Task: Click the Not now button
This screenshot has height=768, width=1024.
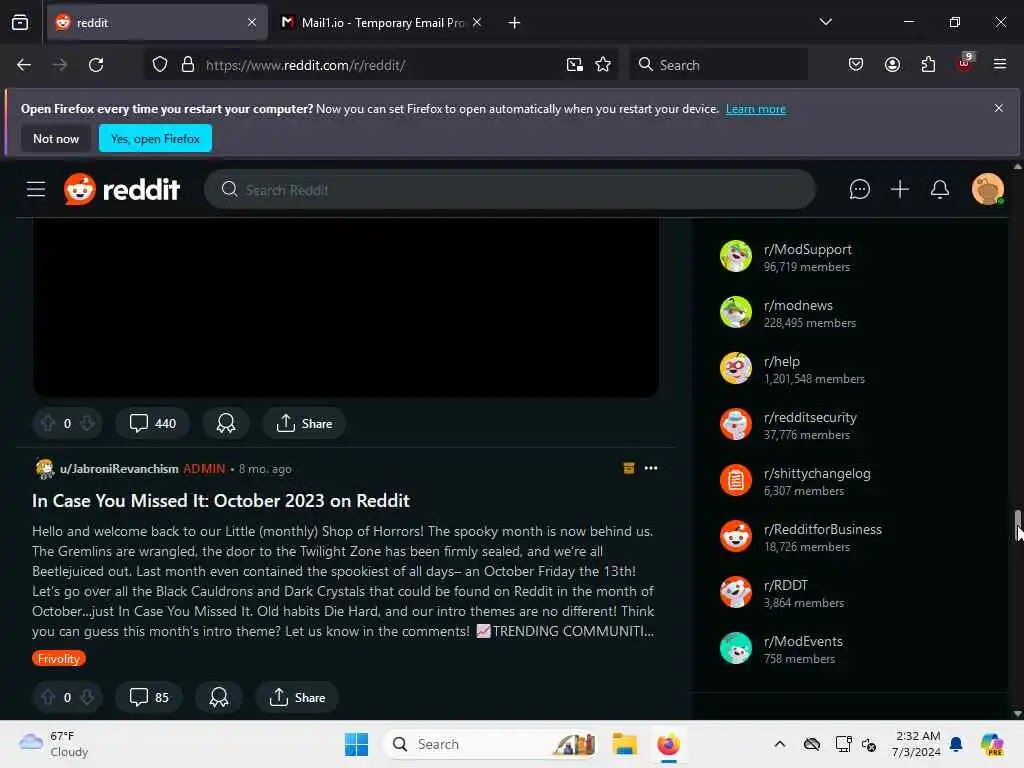Action: tap(56, 138)
